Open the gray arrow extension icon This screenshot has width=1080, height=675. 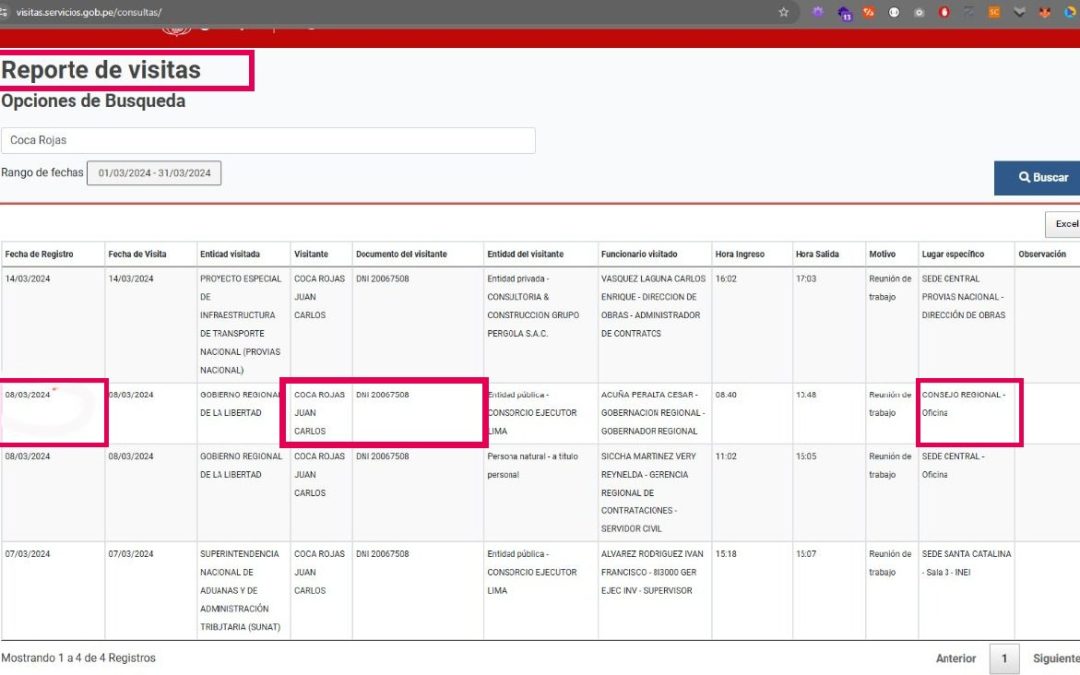pos(969,12)
